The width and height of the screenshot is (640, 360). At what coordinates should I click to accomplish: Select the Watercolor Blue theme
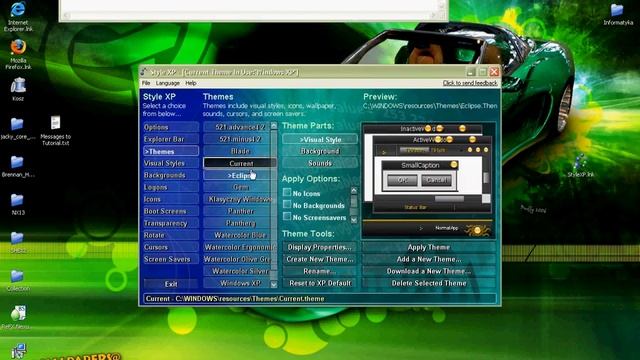[237, 235]
